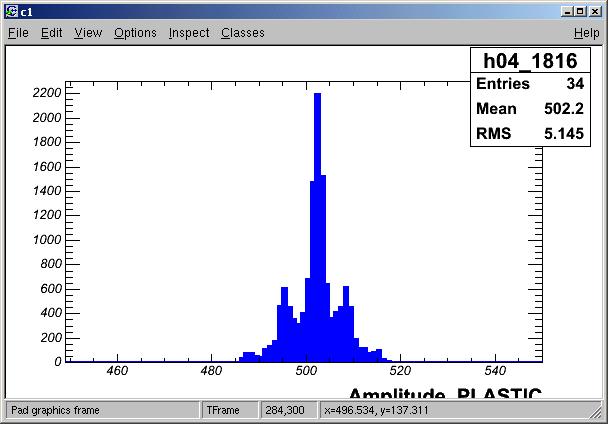Screen dimensions: 608x424
Task: Click y-axis label 2000
Action: [x=47, y=118]
